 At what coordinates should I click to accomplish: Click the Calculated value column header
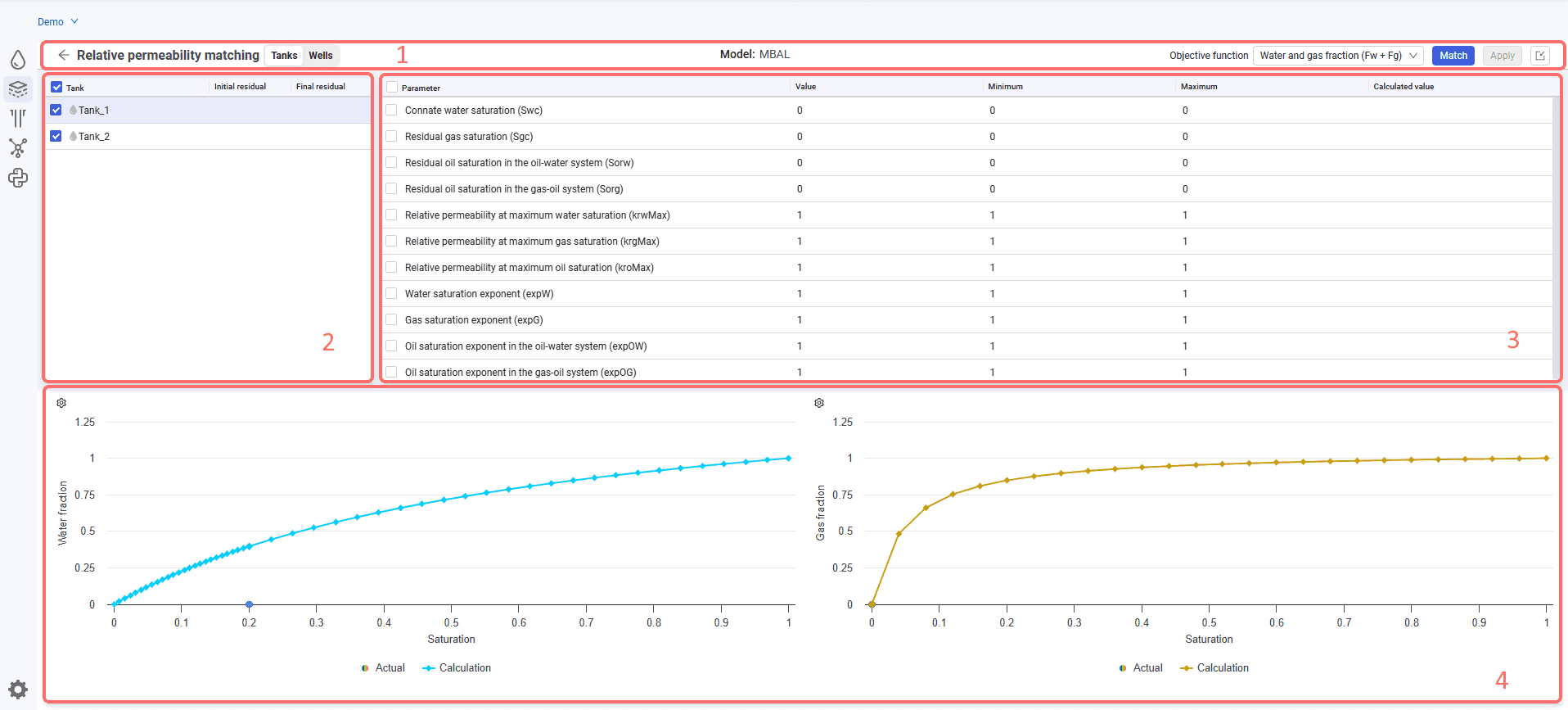(x=1404, y=87)
